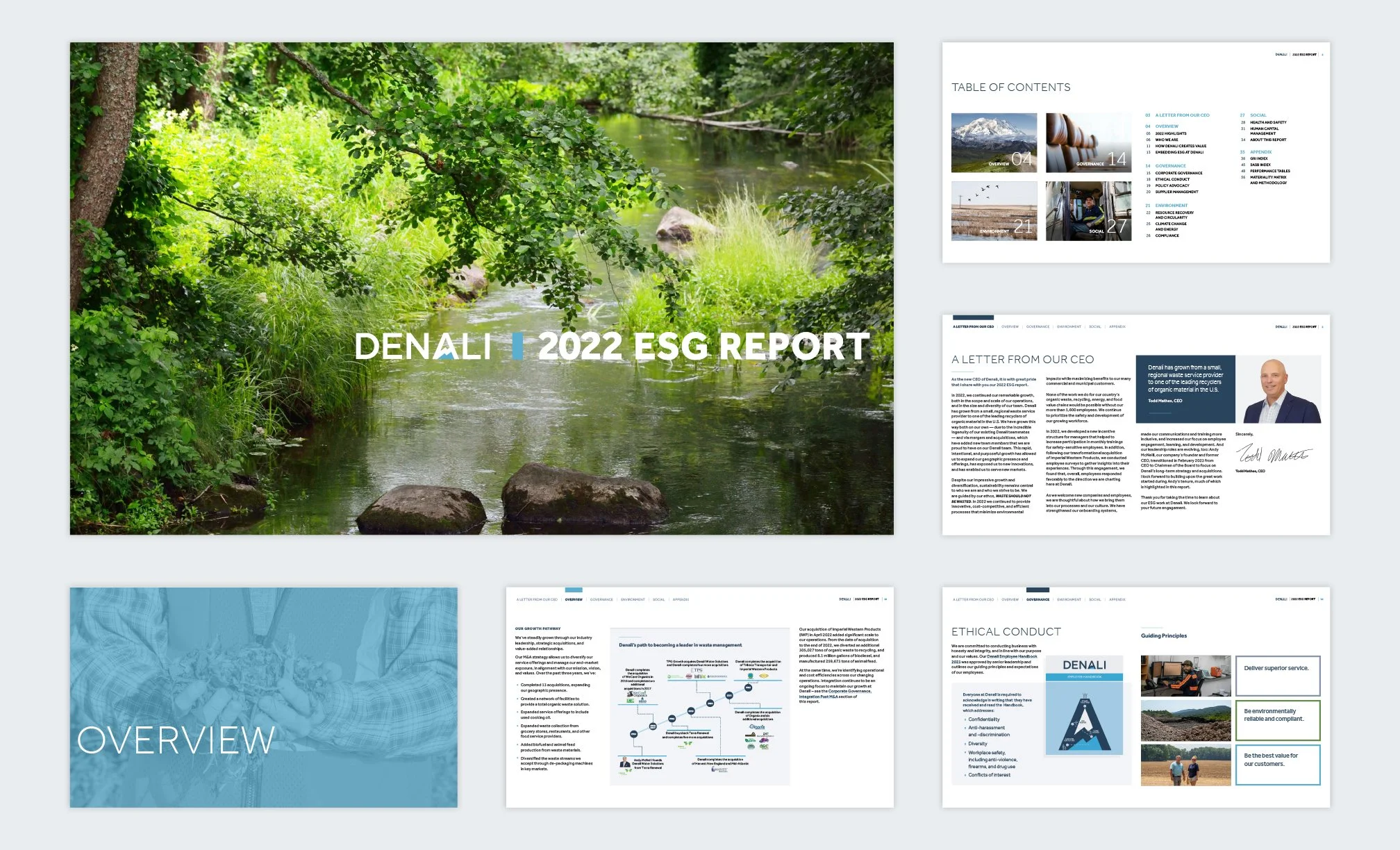Open the Denali ESG Report cover image

(x=481, y=288)
